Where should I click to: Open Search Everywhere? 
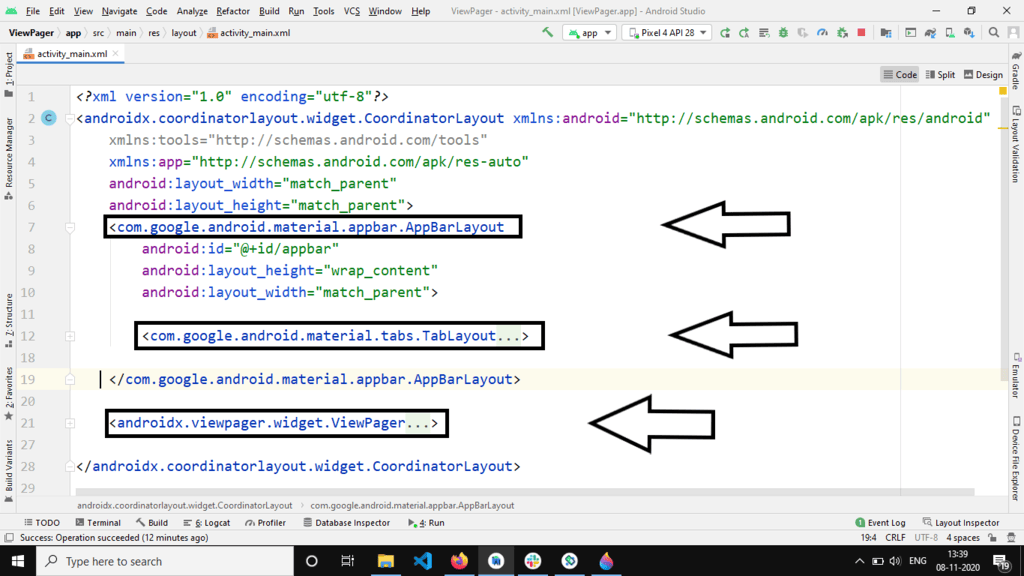click(x=992, y=32)
